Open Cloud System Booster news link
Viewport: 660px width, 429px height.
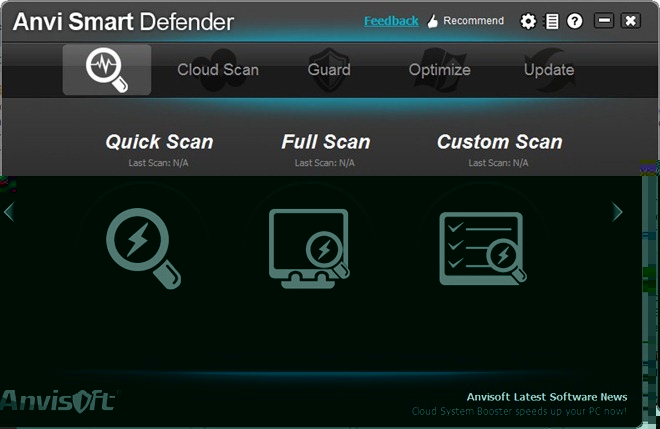click(519, 411)
